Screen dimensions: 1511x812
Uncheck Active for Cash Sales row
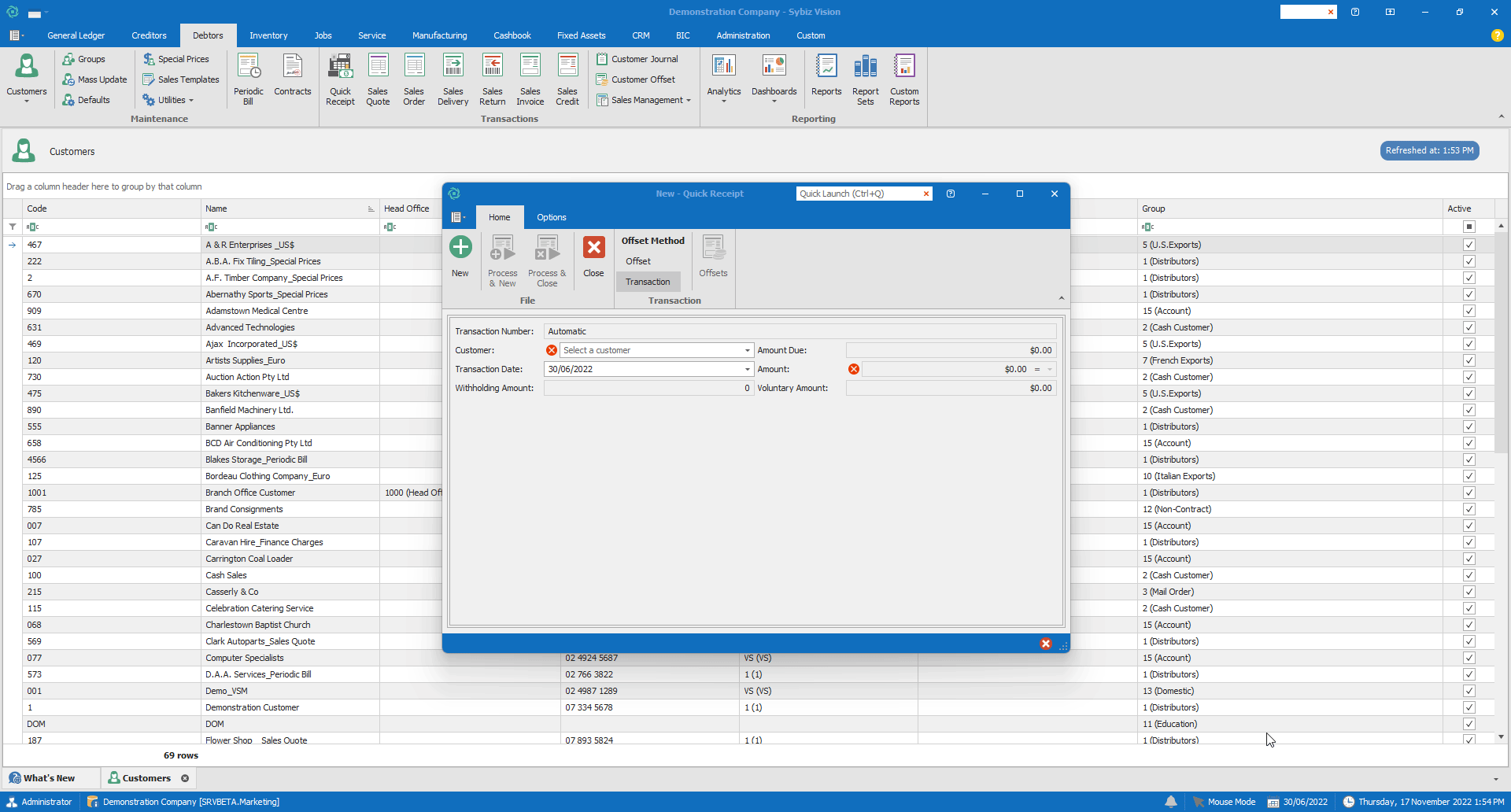click(1469, 575)
